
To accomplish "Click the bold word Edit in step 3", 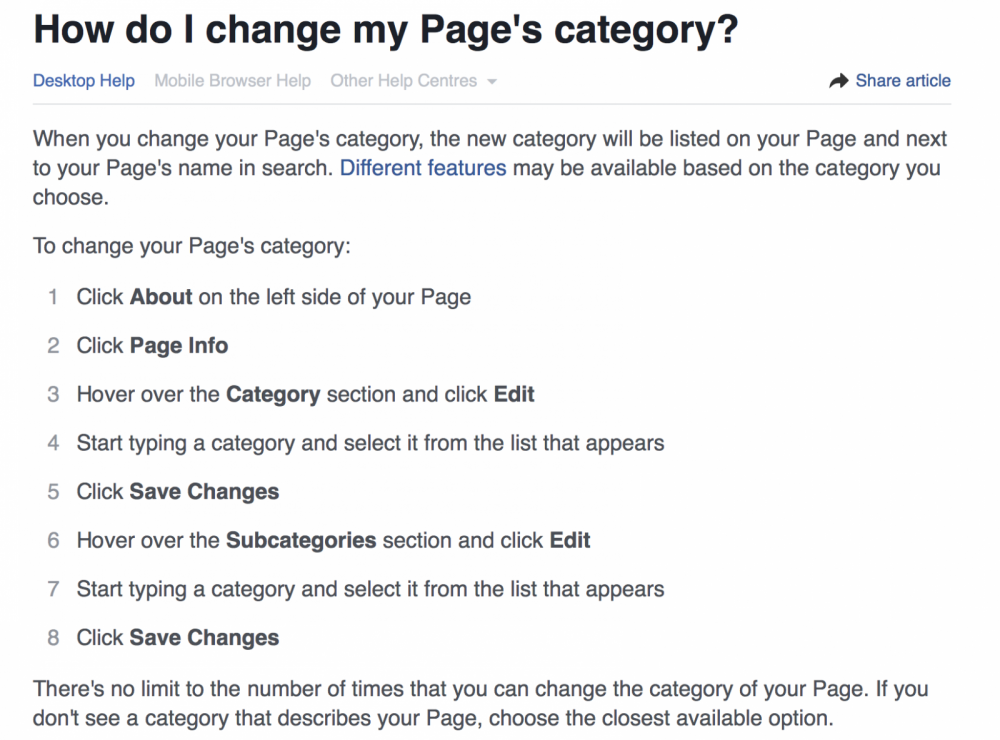I will (x=514, y=394).
